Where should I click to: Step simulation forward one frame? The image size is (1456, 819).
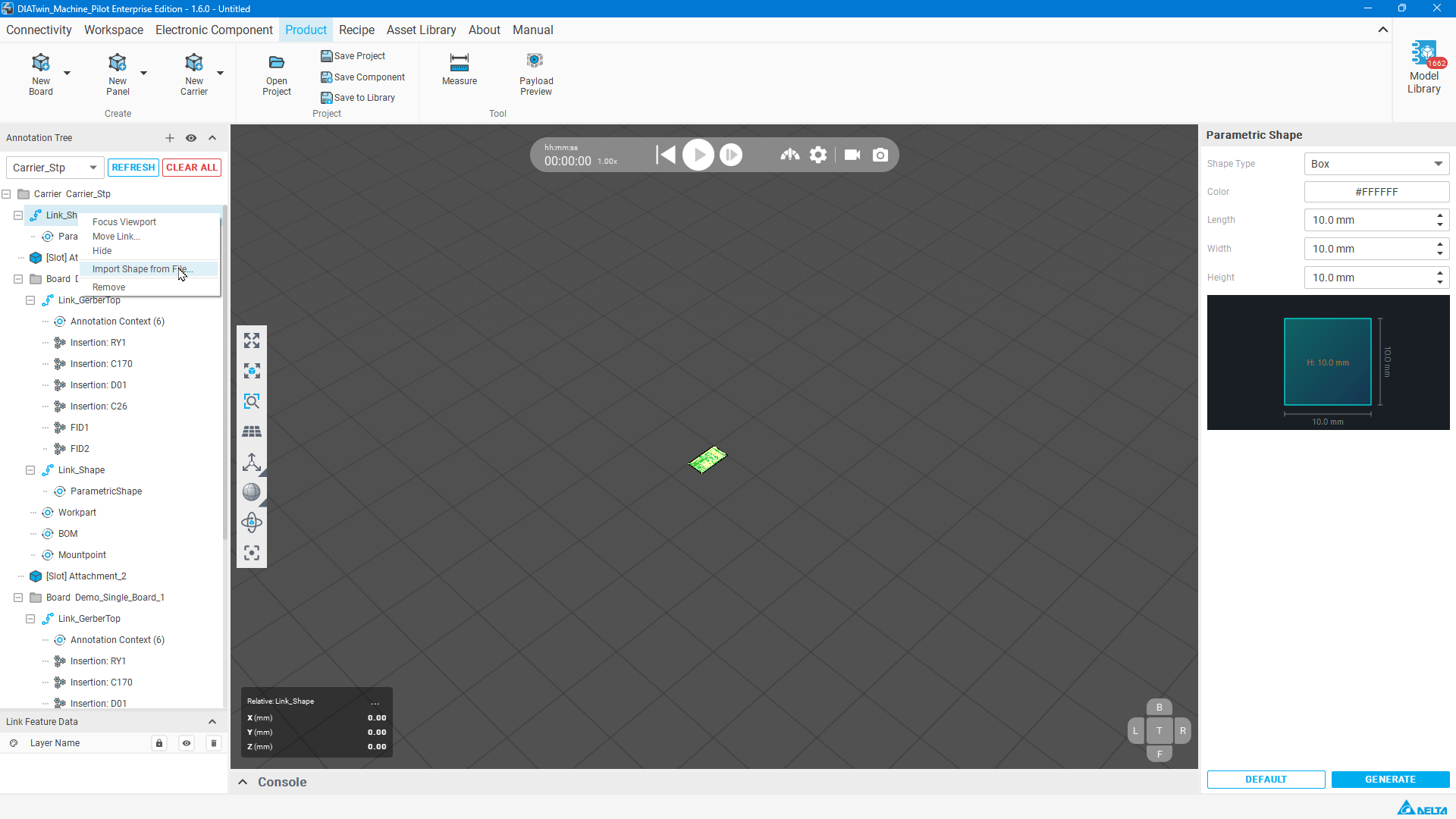[x=731, y=155]
